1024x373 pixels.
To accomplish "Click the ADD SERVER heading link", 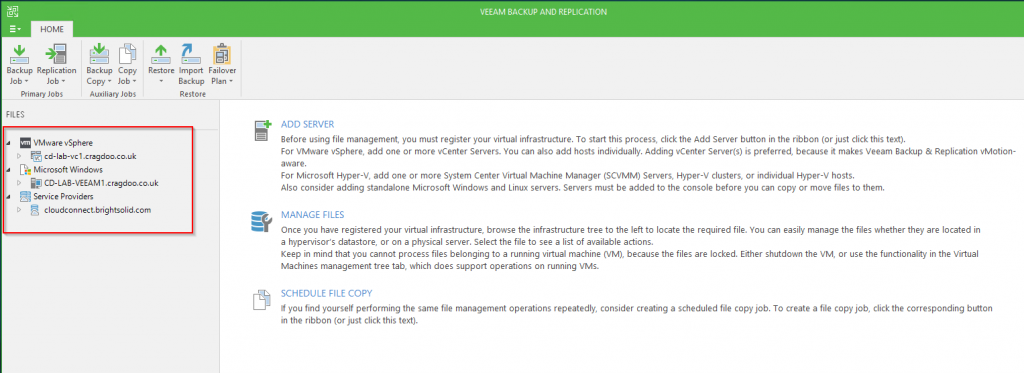I will (307, 124).
